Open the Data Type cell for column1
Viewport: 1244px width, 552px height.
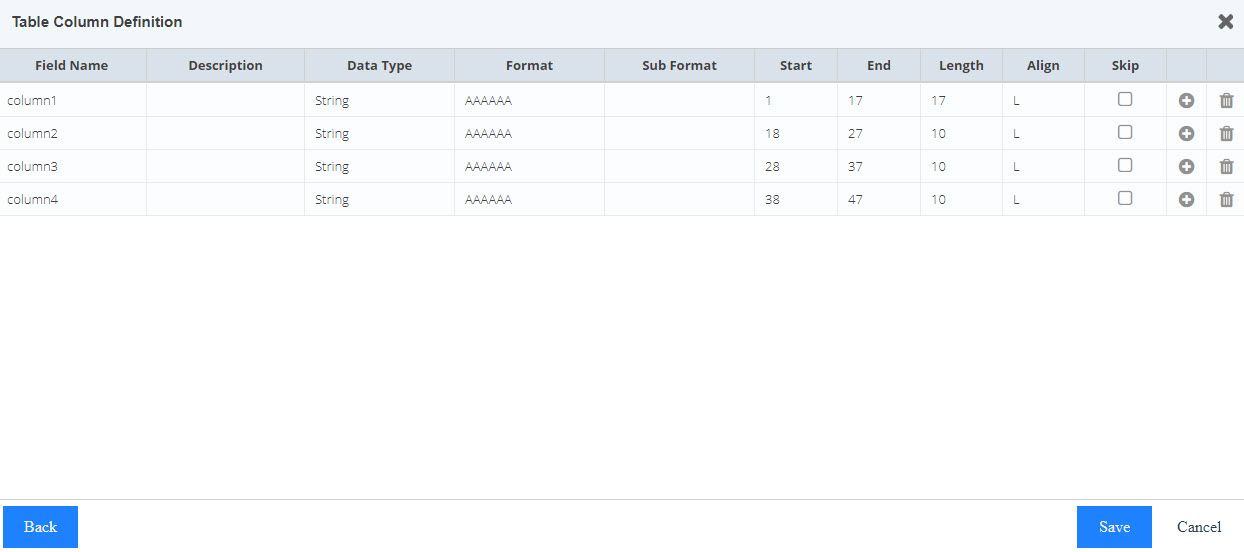pos(379,100)
